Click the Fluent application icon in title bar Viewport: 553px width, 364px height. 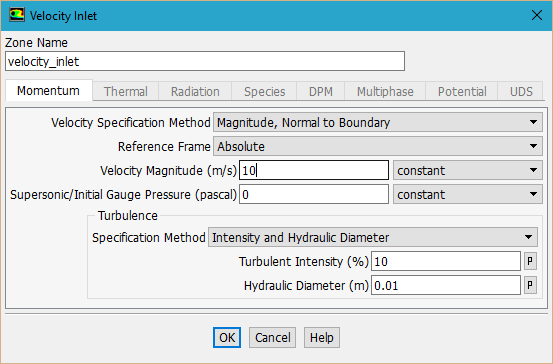pyautogui.click(x=17, y=15)
